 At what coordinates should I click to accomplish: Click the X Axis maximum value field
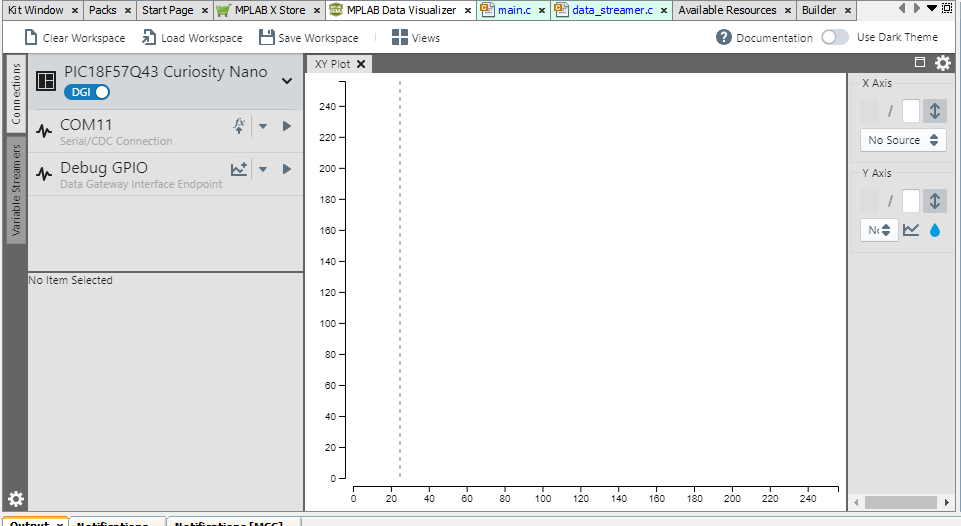tap(911, 111)
